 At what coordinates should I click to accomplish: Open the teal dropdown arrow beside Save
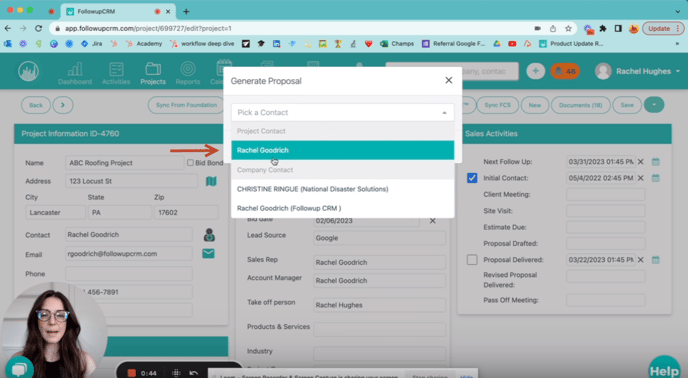[x=654, y=105]
